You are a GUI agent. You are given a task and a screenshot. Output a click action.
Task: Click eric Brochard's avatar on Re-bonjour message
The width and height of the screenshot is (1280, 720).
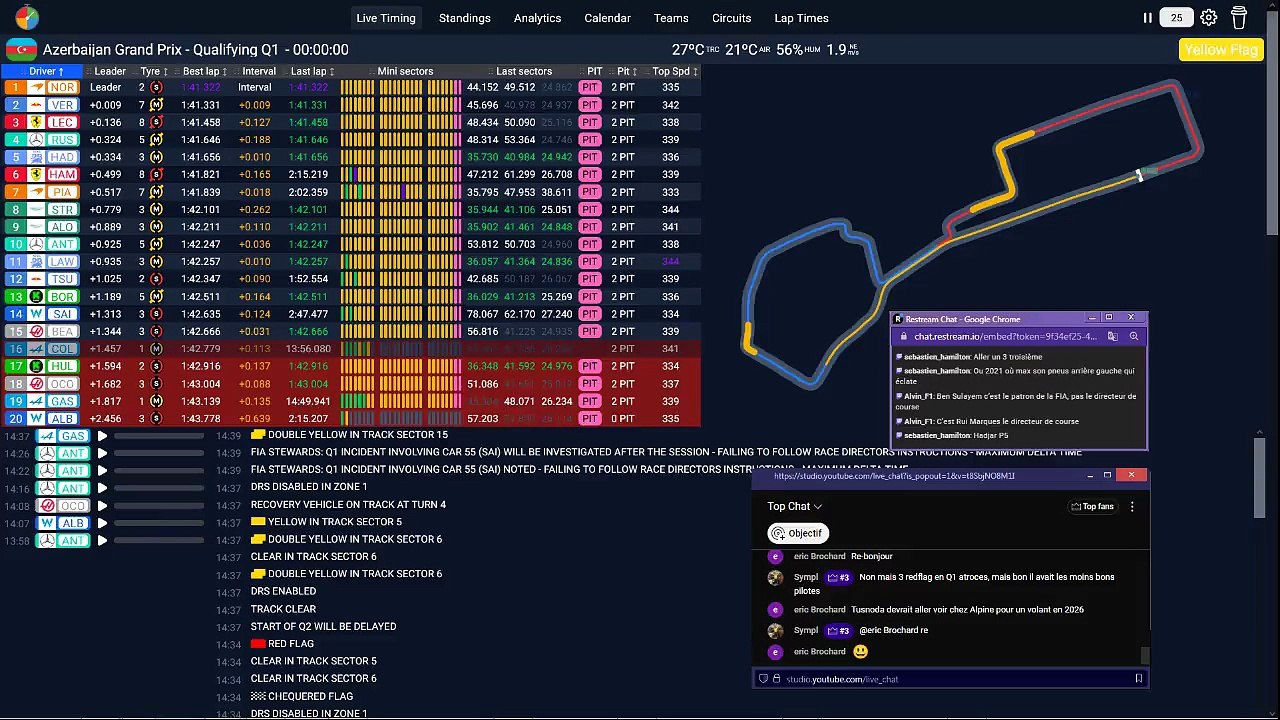tap(775, 556)
